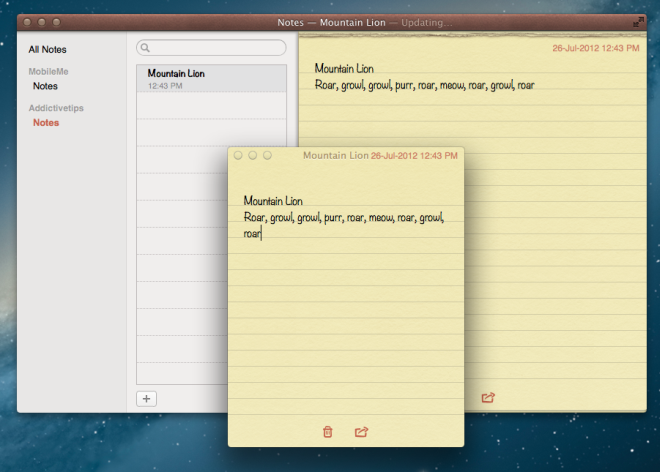Click the share icon in floating note
This screenshot has width=660, height=472.
(361, 432)
